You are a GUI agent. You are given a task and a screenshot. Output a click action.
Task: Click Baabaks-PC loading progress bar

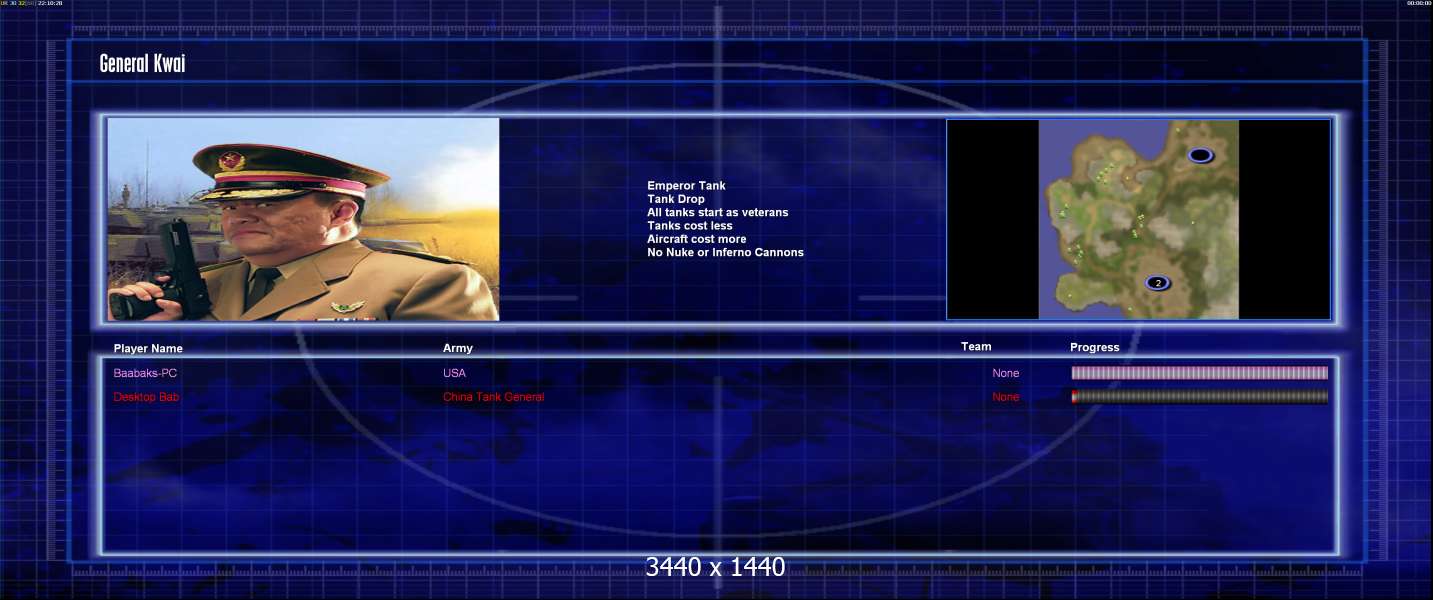click(1200, 373)
